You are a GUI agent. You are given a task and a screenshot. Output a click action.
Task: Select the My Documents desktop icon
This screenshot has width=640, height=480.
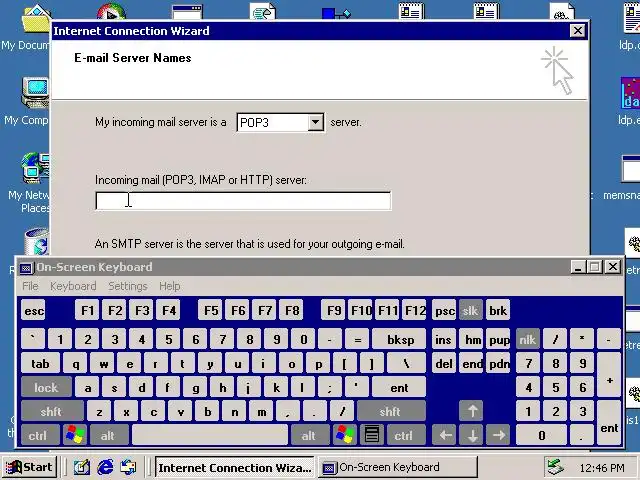point(26,28)
